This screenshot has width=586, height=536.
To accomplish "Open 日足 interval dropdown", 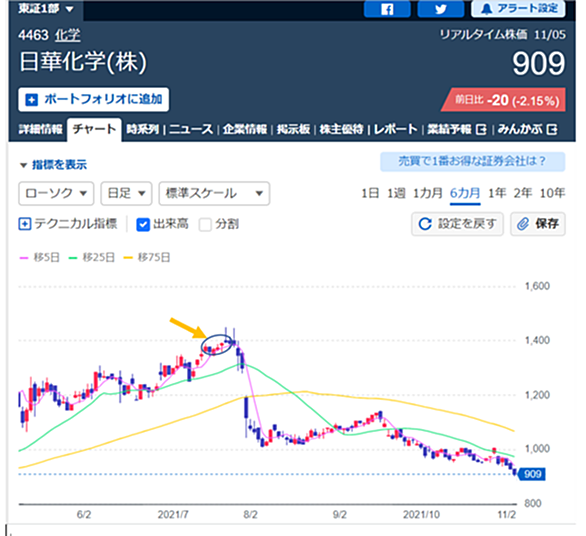I will coord(126,194).
